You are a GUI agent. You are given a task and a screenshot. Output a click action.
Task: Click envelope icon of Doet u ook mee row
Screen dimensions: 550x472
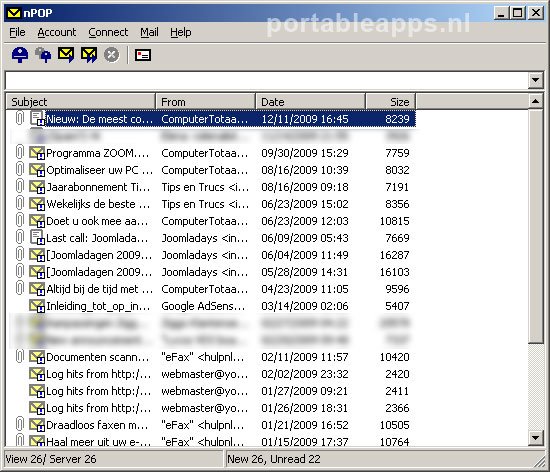37,221
